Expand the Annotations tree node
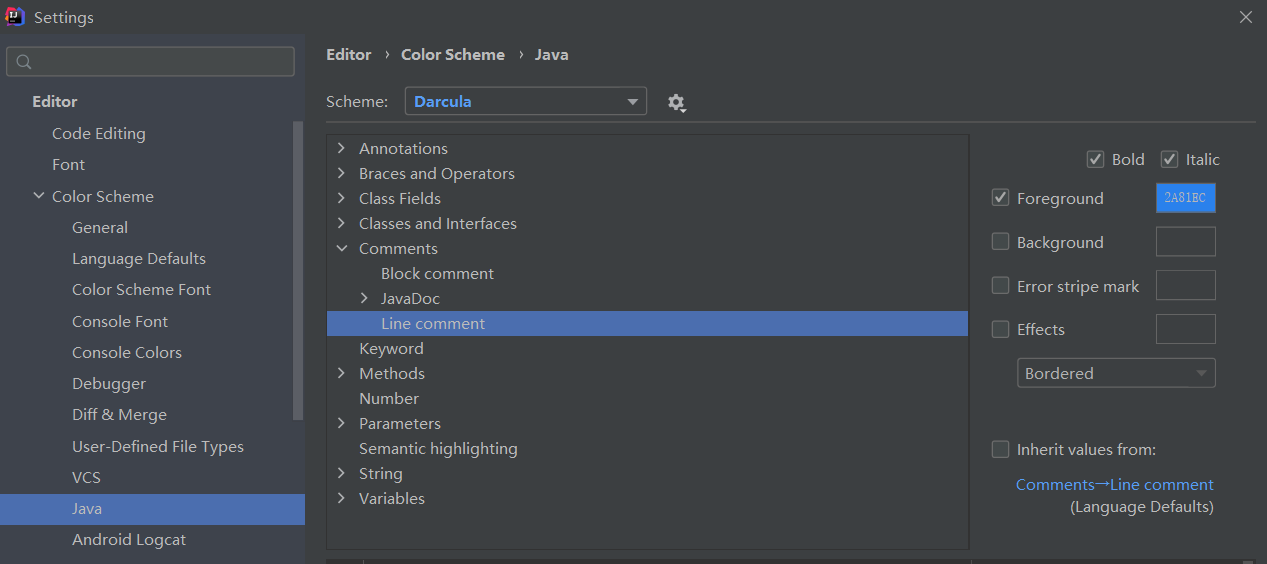This screenshot has width=1267, height=564. pos(341,148)
